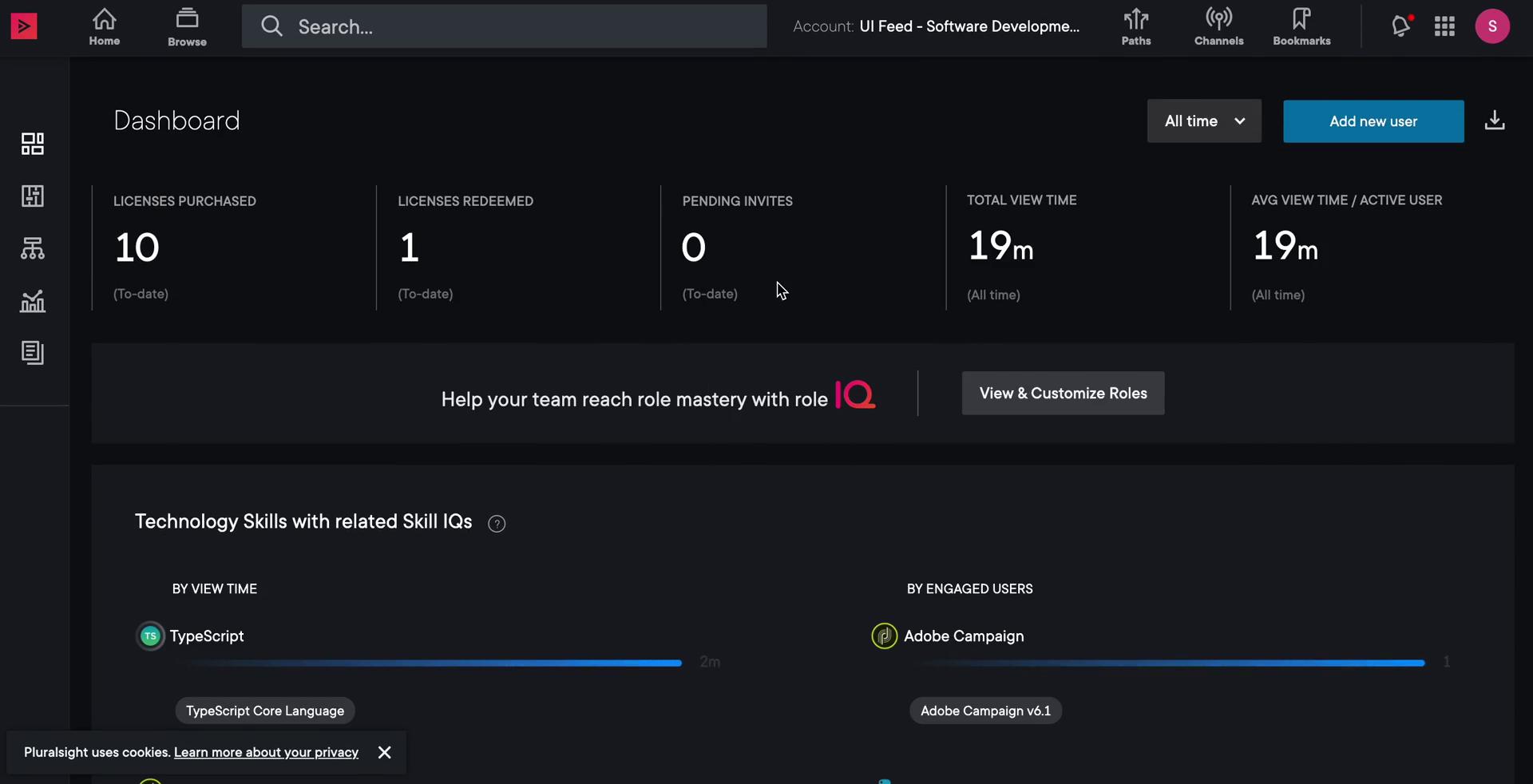1533x784 pixels.
Task: Click the Adobe Campaign skill name
Action: tap(964, 636)
